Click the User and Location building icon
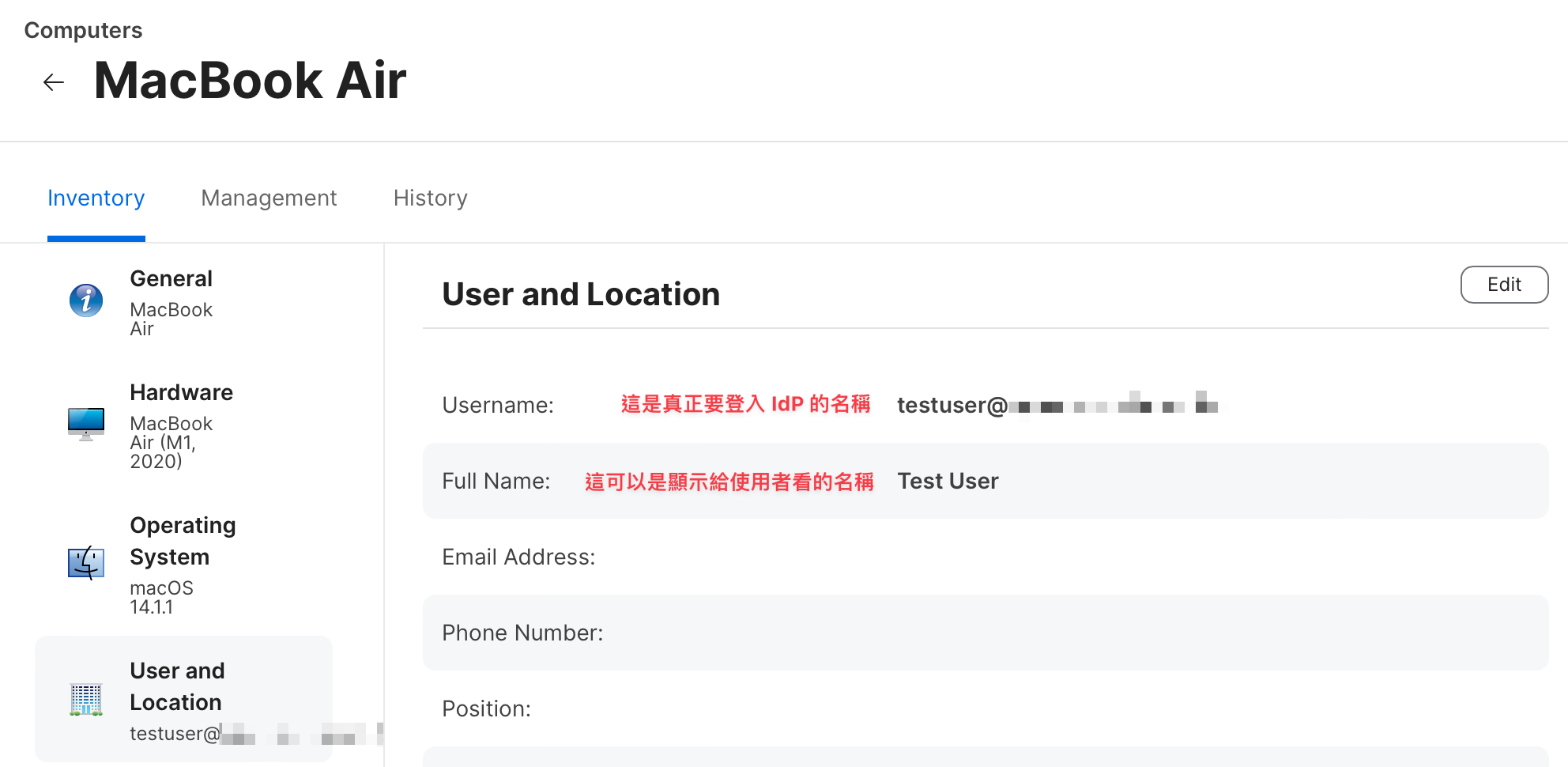Viewport: 1568px width, 767px height. (x=86, y=700)
